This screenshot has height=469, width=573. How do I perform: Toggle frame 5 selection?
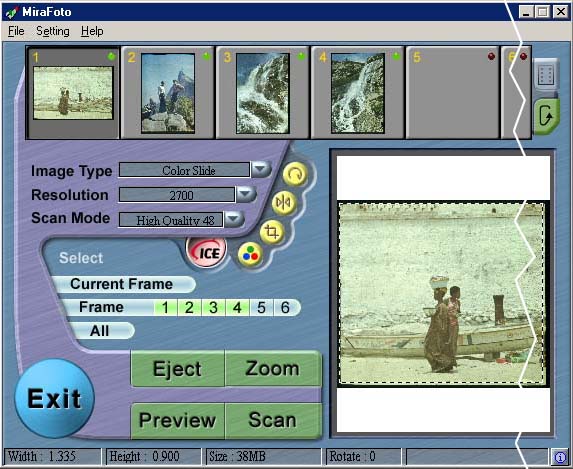tap(261, 307)
